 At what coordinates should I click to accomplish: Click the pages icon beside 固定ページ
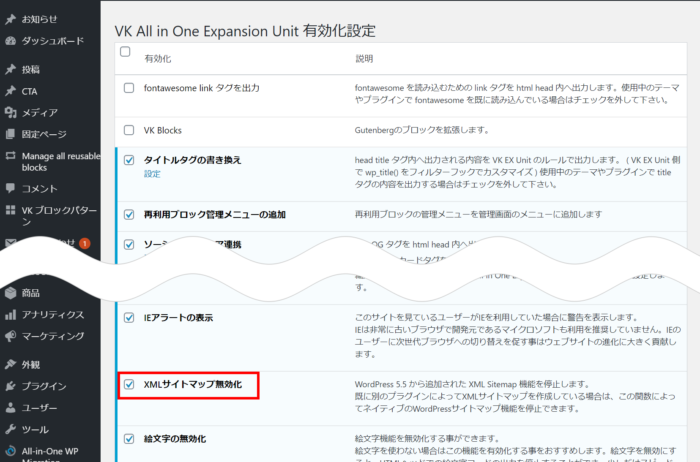[10, 134]
